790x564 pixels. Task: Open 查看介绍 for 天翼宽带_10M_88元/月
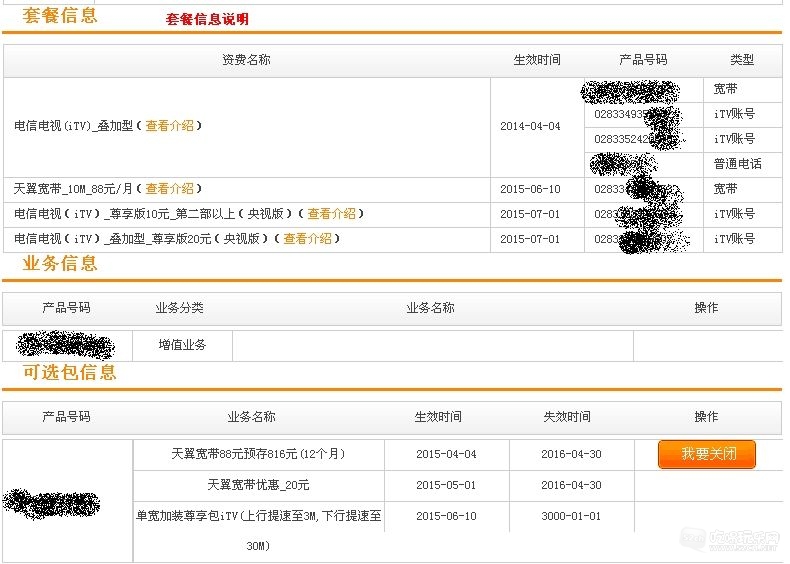coord(169,189)
